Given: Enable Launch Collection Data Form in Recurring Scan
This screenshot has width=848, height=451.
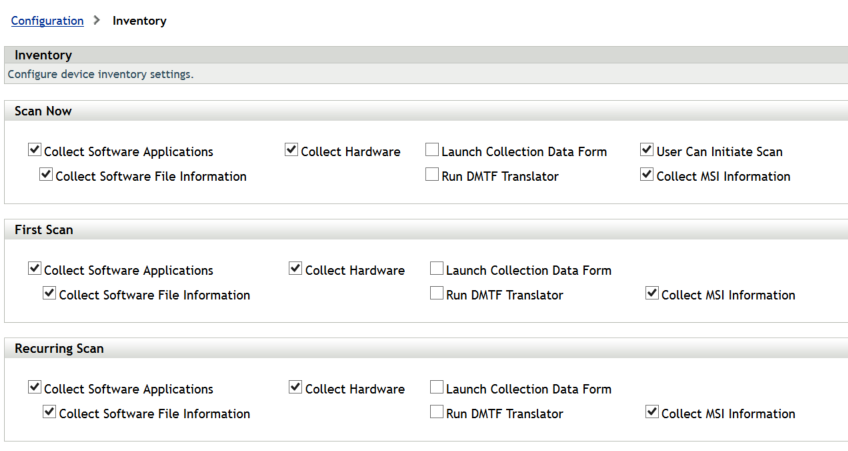Looking at the screenshot, I should [x=437, y=388].
